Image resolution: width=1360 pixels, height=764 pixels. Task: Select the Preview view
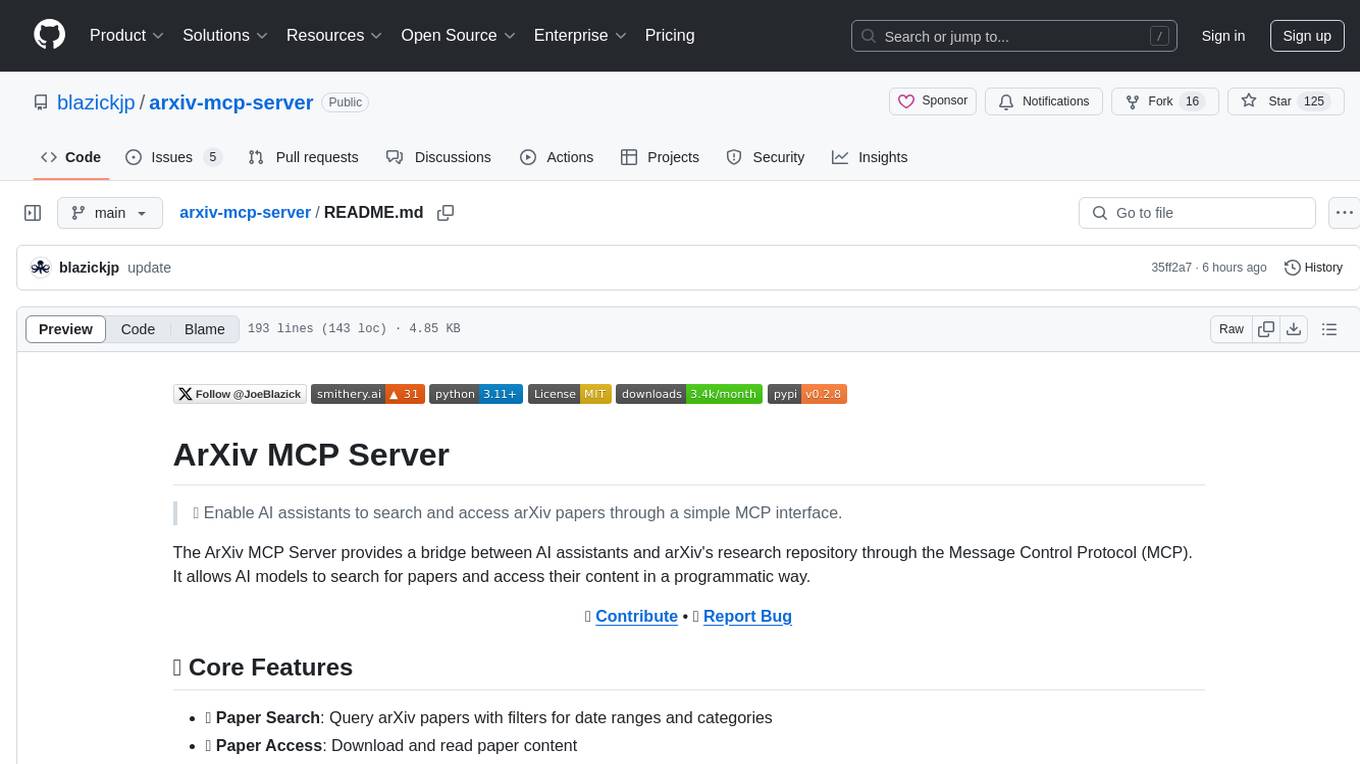[x=66, y=329]
